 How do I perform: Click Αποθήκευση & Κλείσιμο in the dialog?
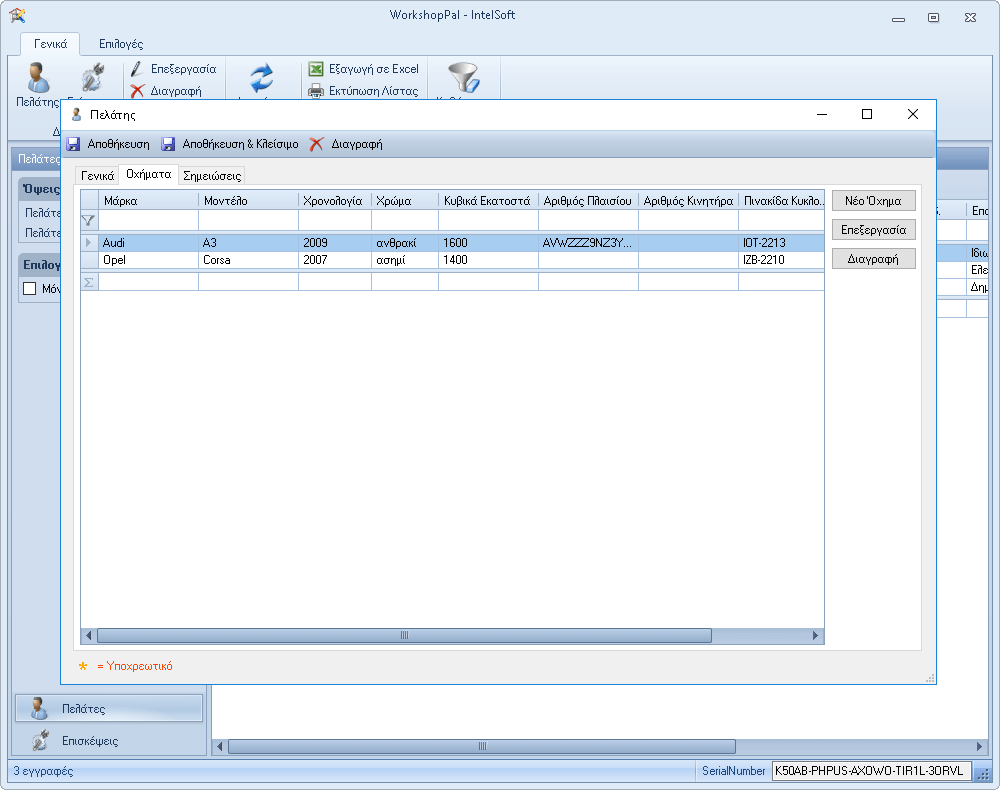coord(229,144)
